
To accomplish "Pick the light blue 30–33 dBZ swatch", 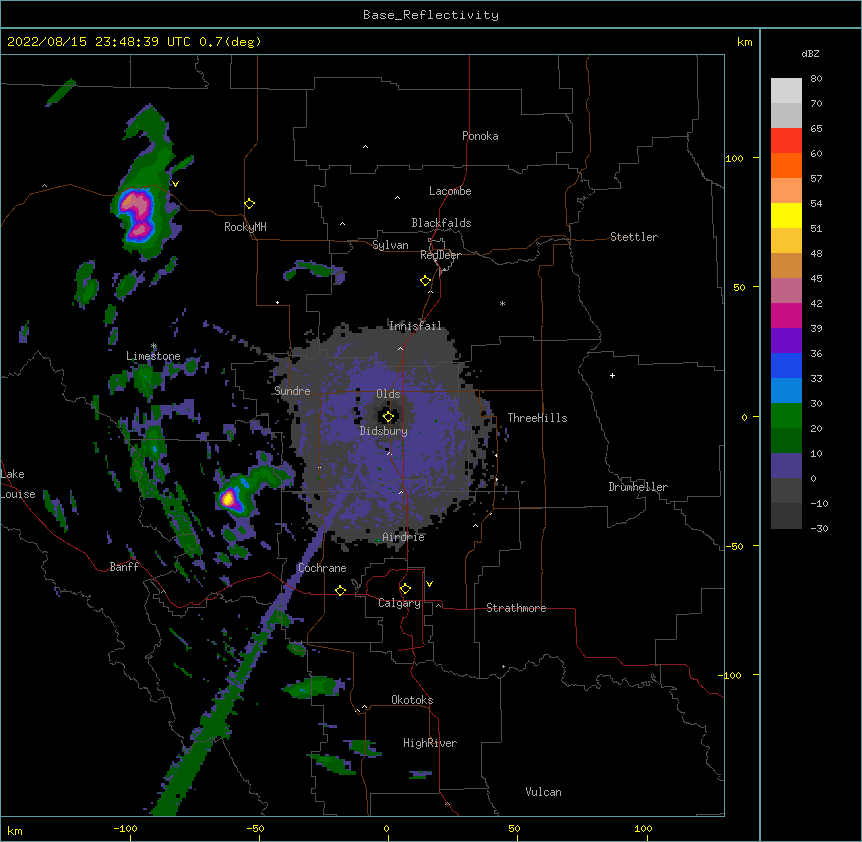I will pyautogui.click(x=786, y=391).
